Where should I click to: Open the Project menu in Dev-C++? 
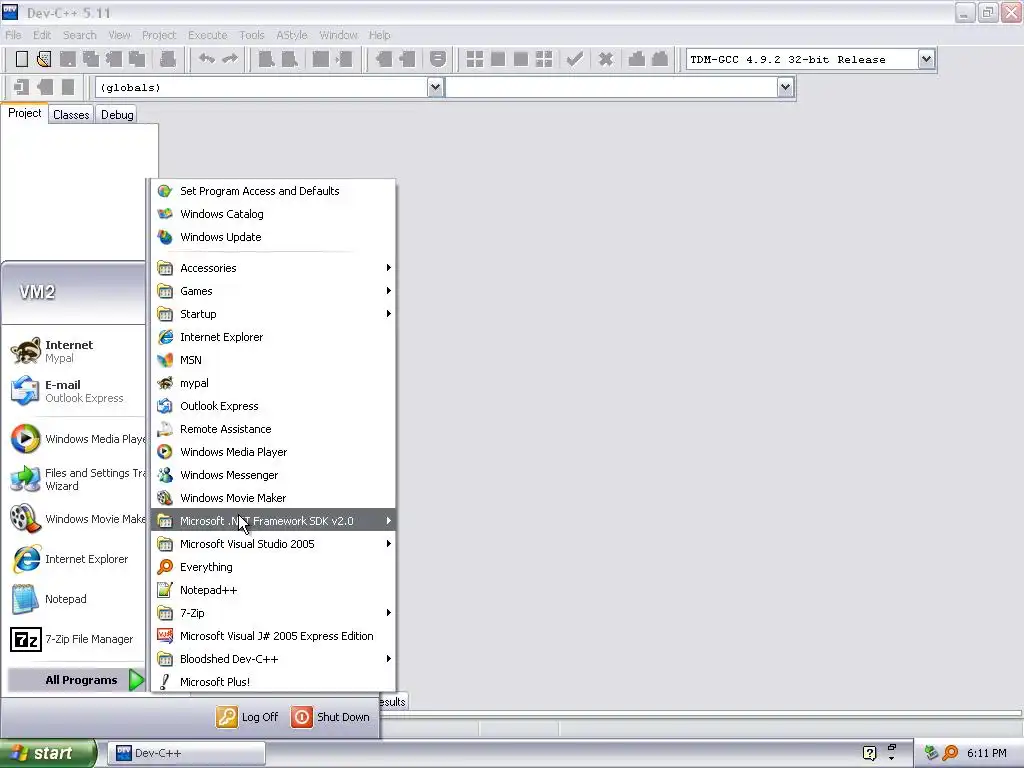click(x=159, y=35)
